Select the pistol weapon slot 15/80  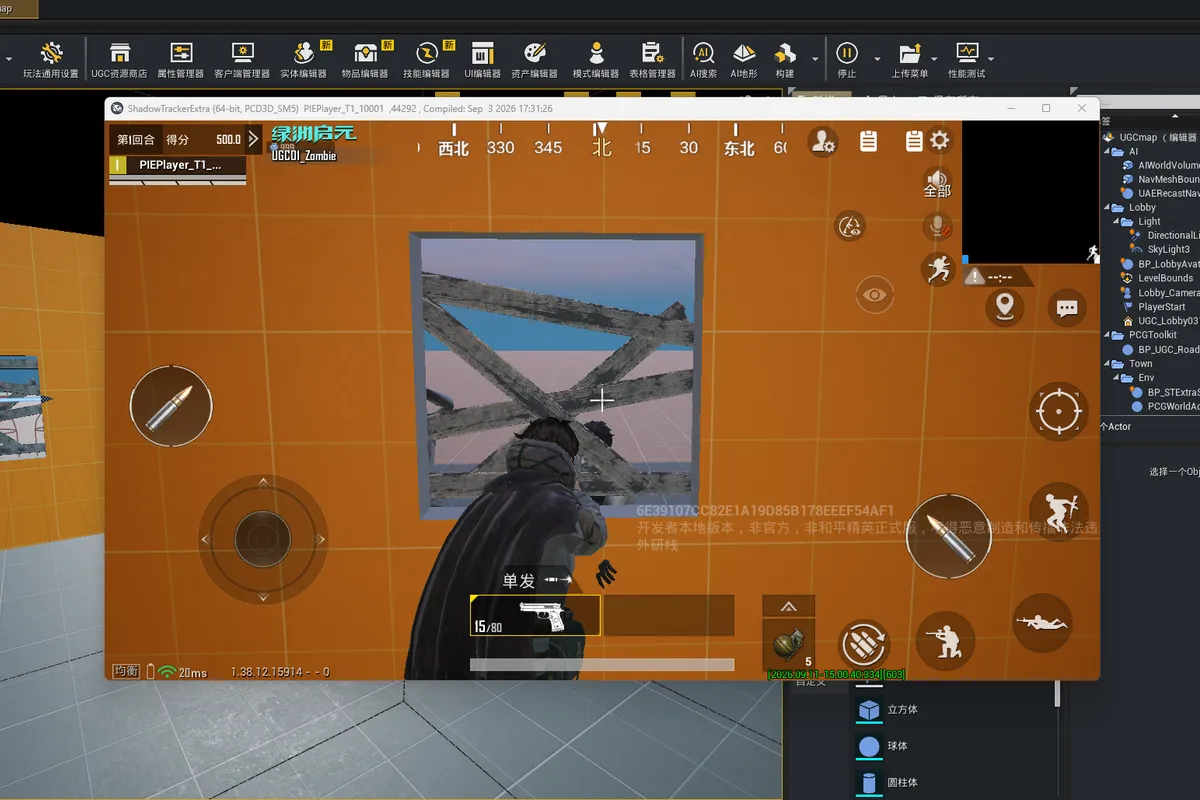tap(535, 616)
